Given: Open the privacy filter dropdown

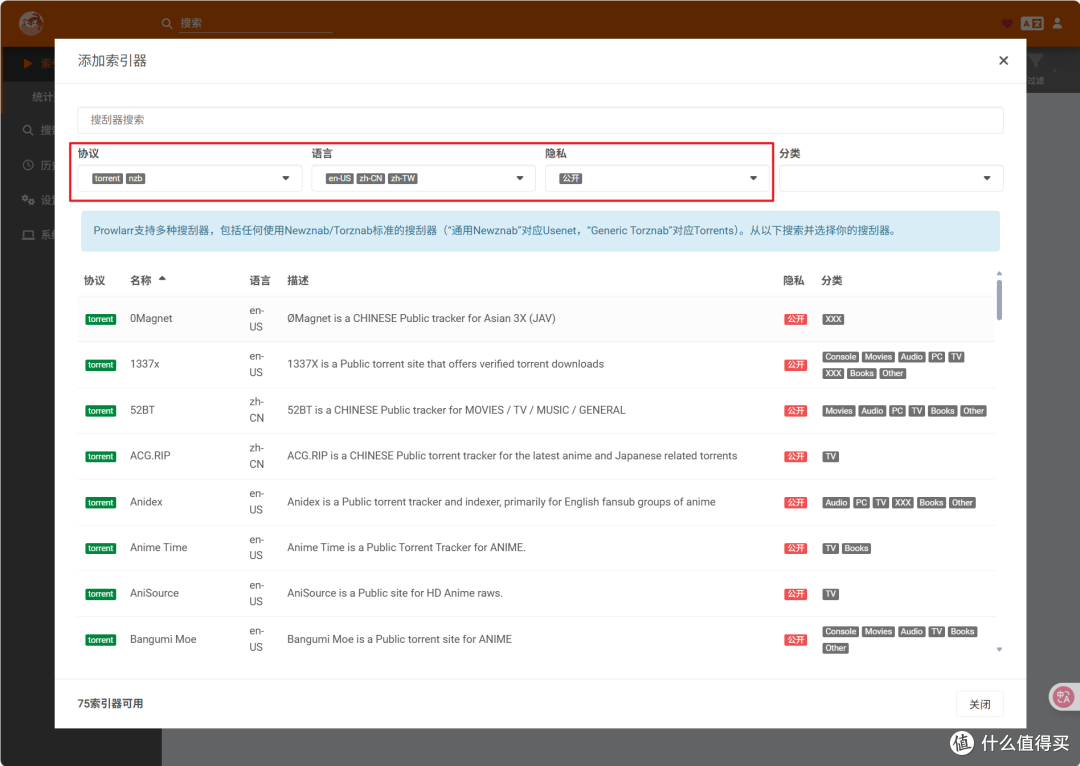Looking at the screenshot, I should tap(657, 178).
